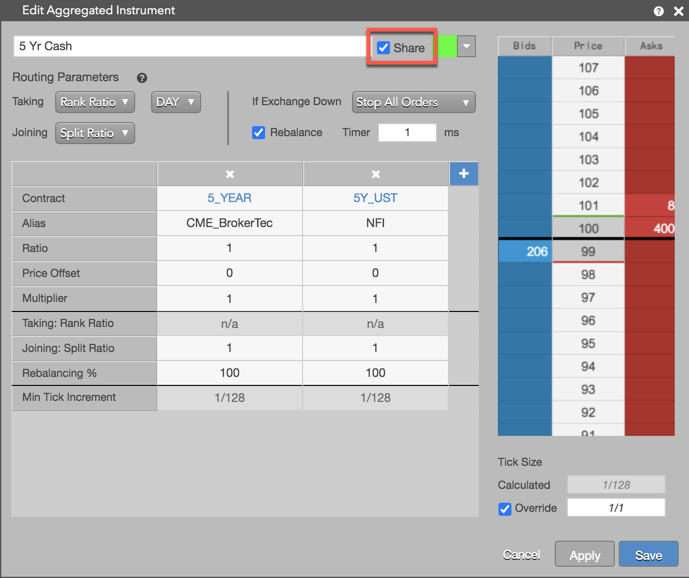Select the 5_YEAR contract link

pos(229,198)
